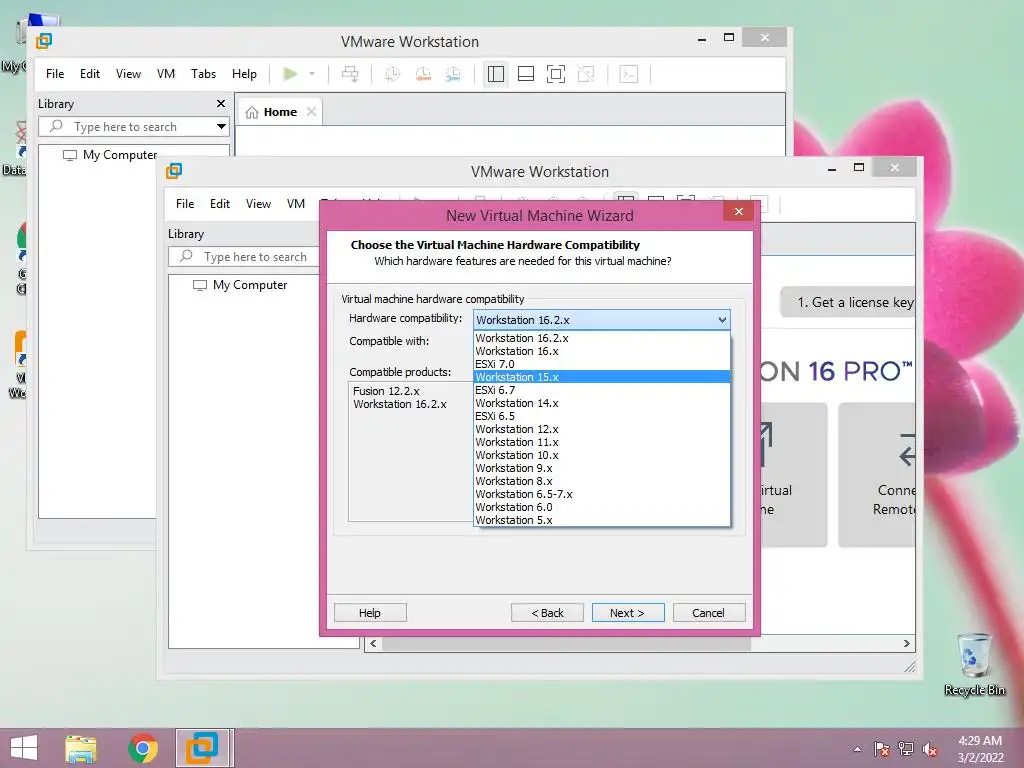Close the Home tab with its X

312,112
